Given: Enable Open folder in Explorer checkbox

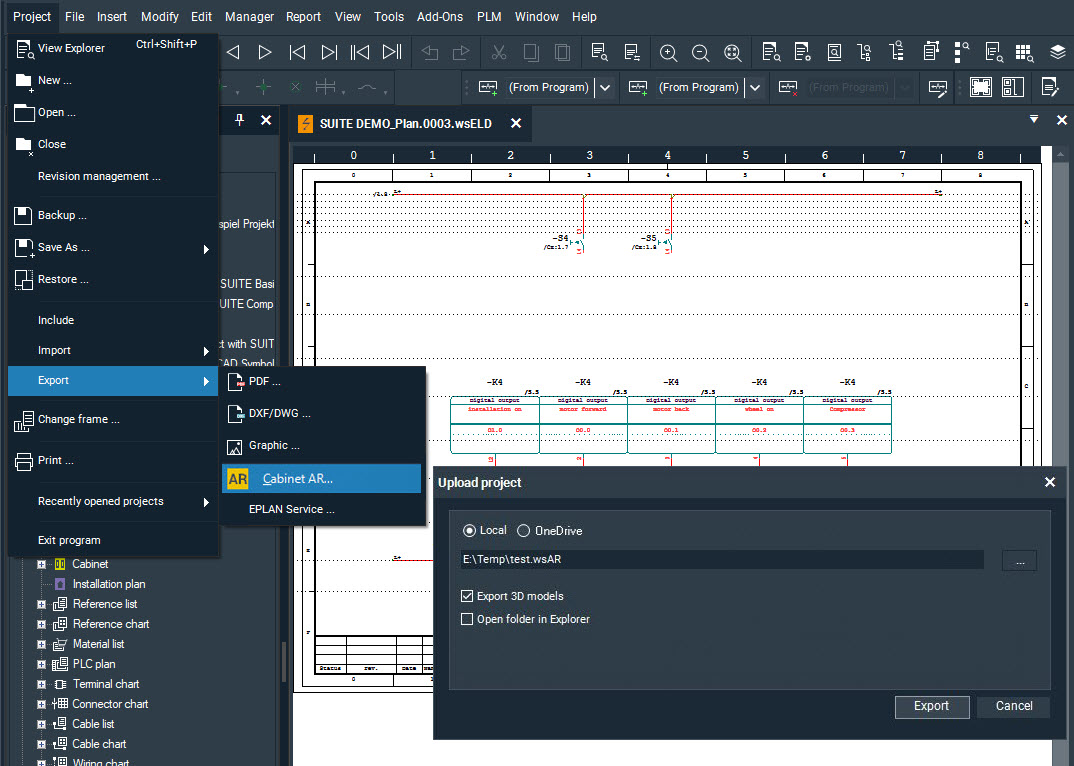Looking at the screenshot, I should (x=467, y=619).
